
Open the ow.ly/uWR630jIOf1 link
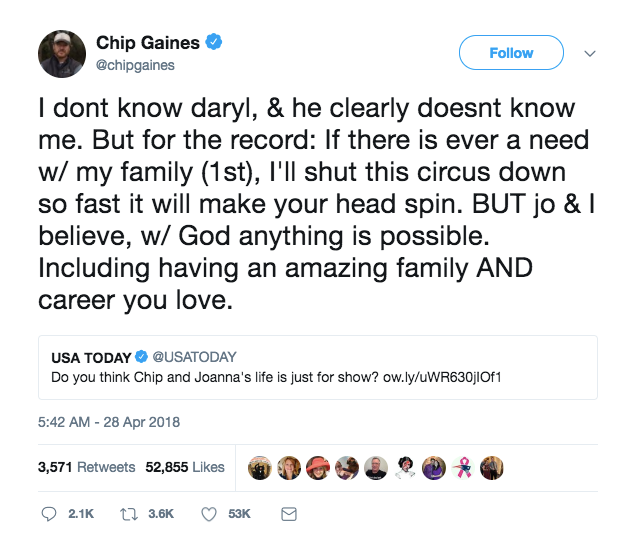(442, 377)
